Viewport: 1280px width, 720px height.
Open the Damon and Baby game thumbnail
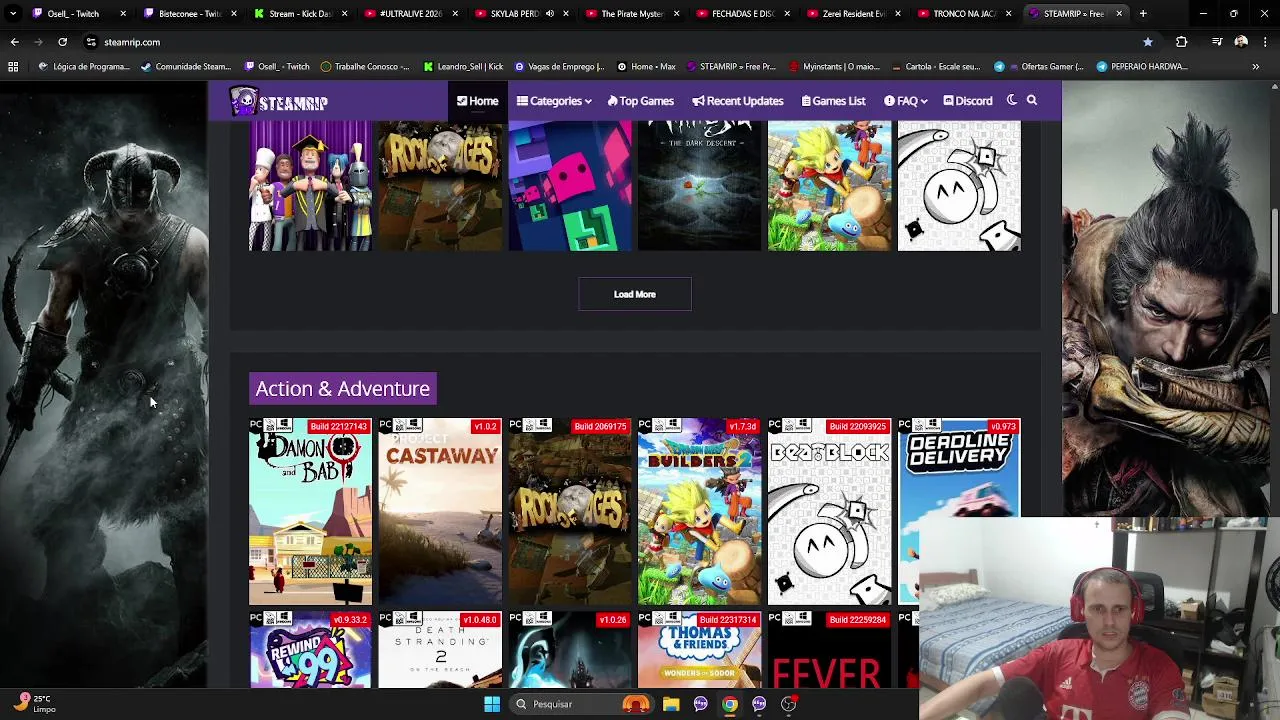[310, 512]
